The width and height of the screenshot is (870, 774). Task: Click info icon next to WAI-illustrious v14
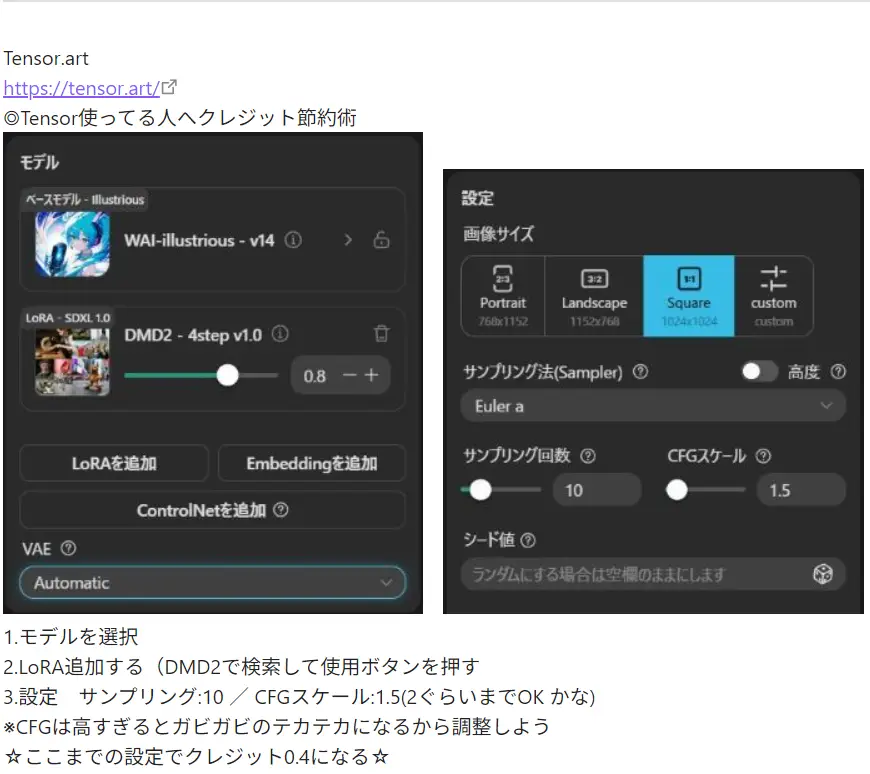coord(293,240)
